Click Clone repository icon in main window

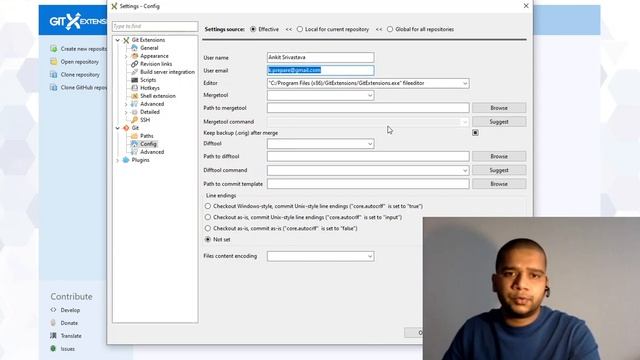click(x=53, y=75)
